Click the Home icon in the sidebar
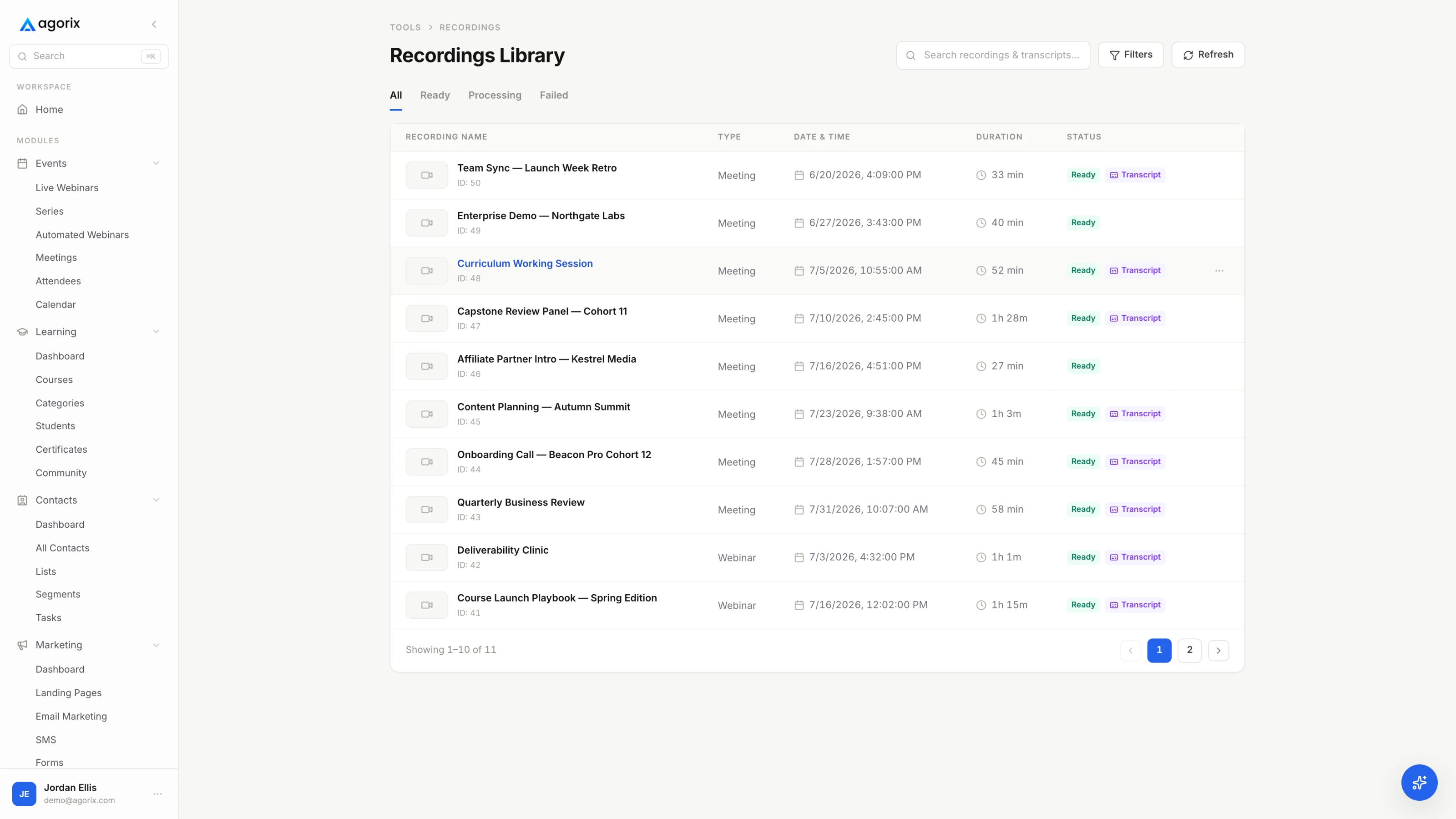 (x=22, y=110)
